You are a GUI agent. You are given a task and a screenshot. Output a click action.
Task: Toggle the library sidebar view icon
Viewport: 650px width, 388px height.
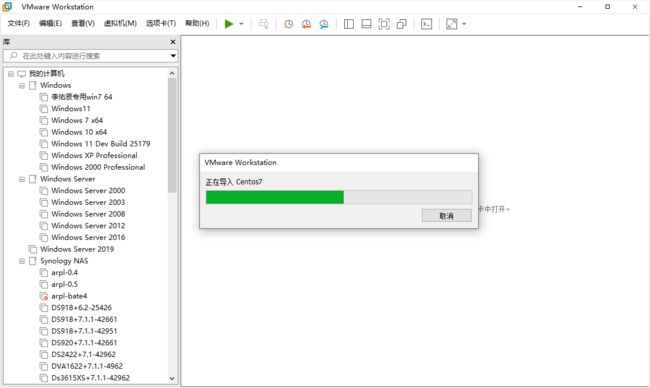click(349, 24)
